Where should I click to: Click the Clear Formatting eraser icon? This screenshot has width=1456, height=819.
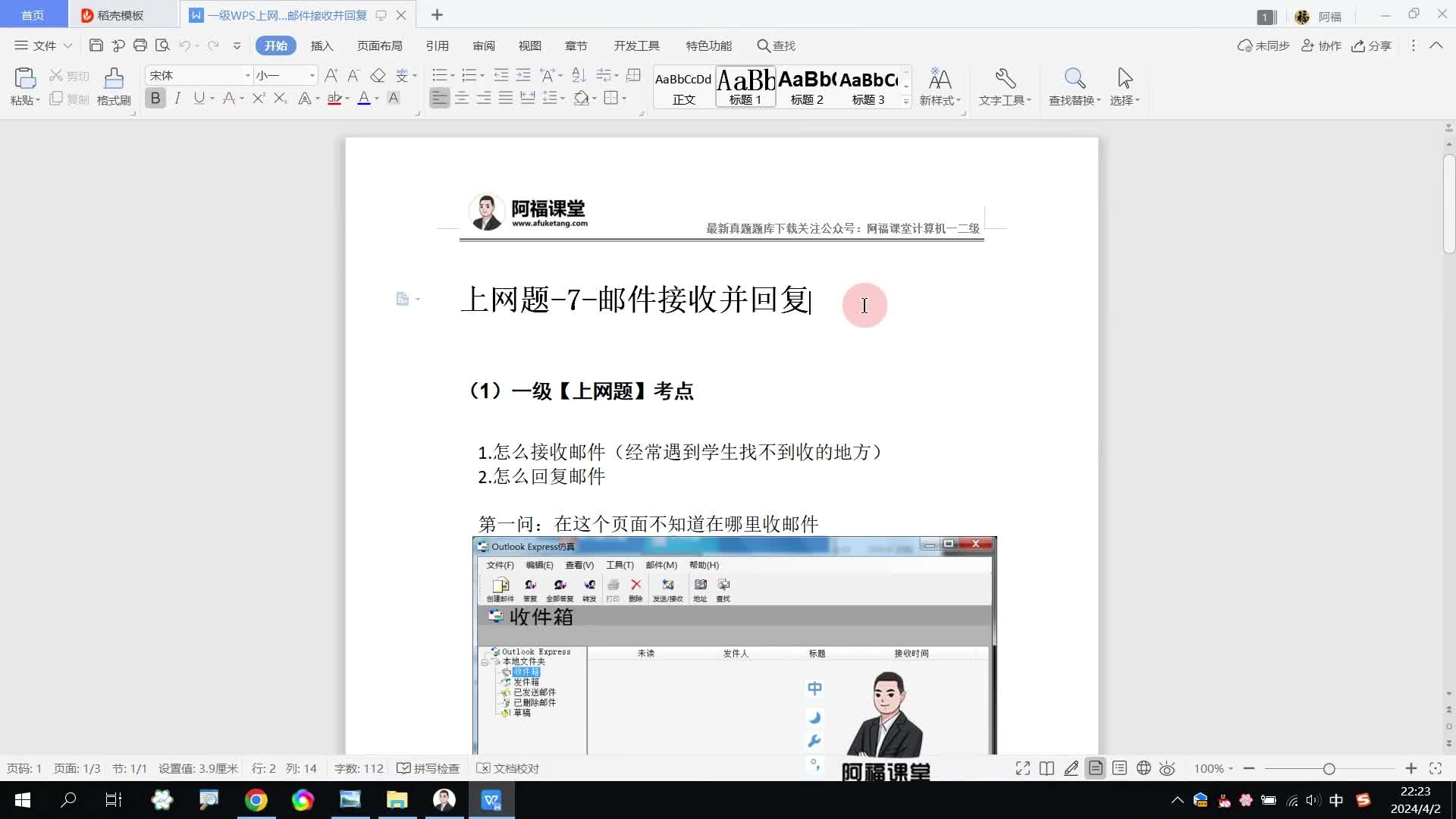coord(378,75)
